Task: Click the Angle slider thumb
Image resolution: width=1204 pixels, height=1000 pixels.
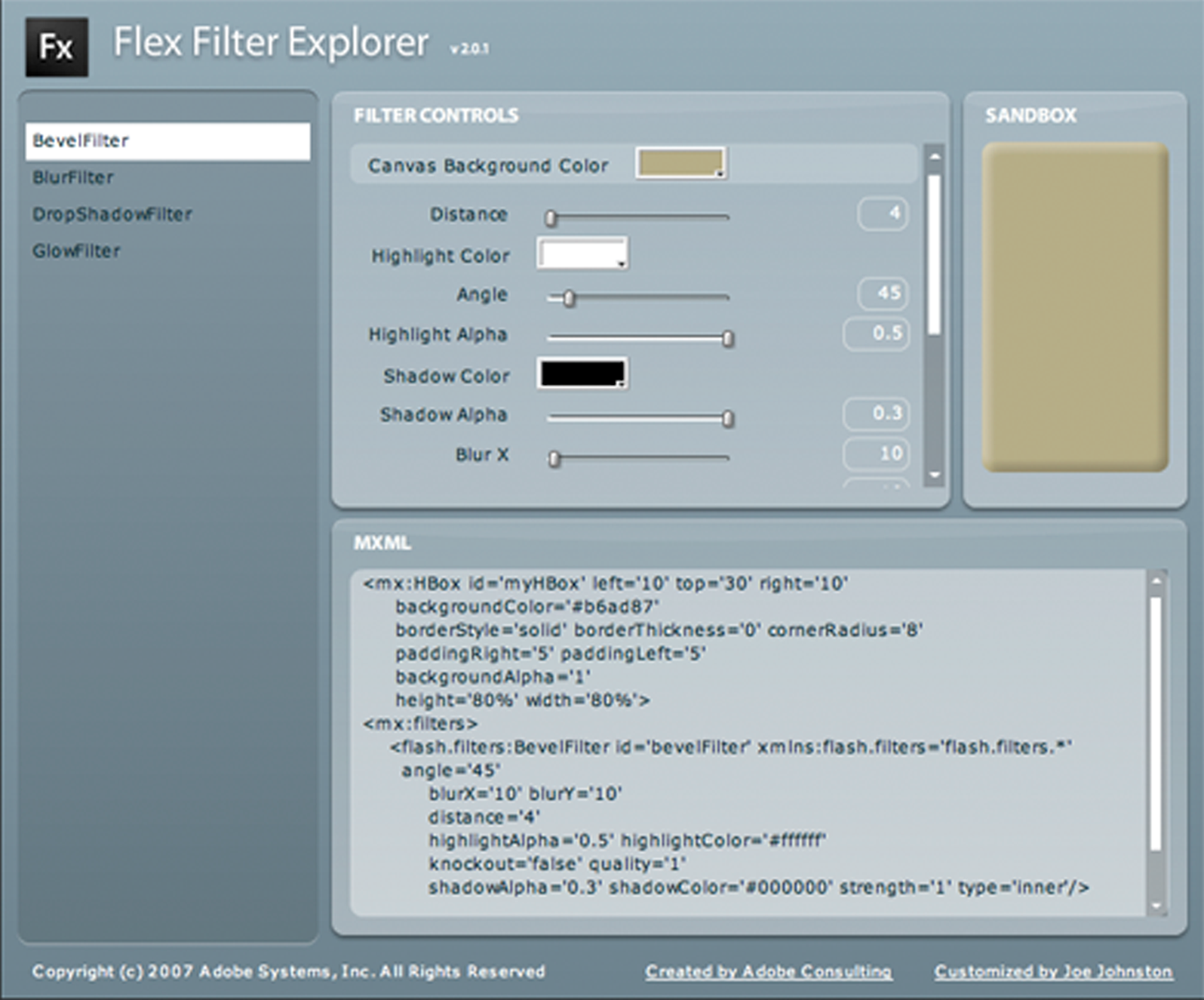Action: [570, 298]
